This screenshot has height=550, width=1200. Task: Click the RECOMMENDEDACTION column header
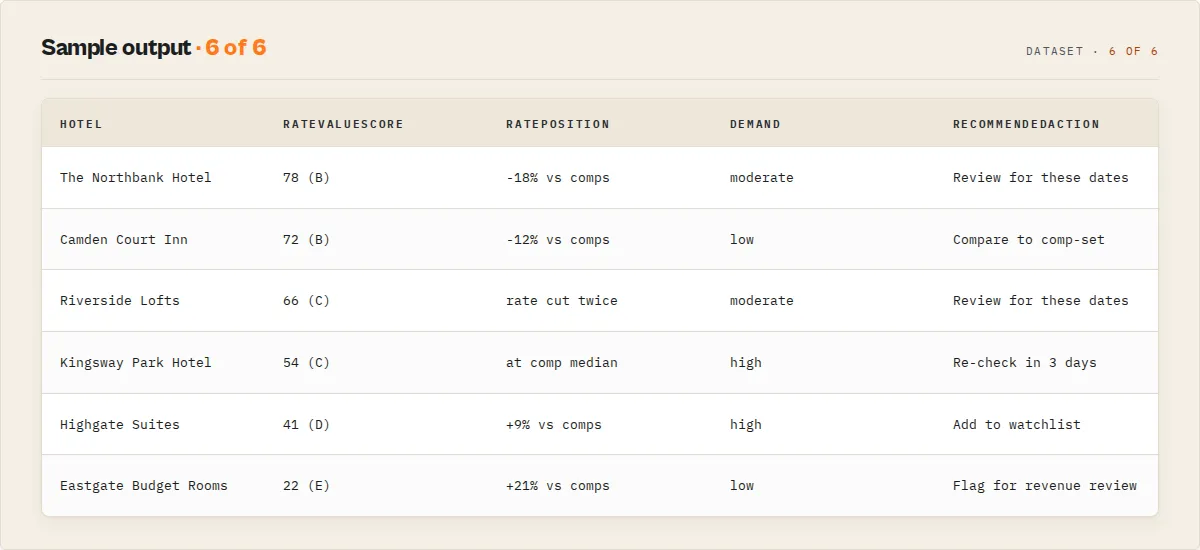tap(1026, 124)
